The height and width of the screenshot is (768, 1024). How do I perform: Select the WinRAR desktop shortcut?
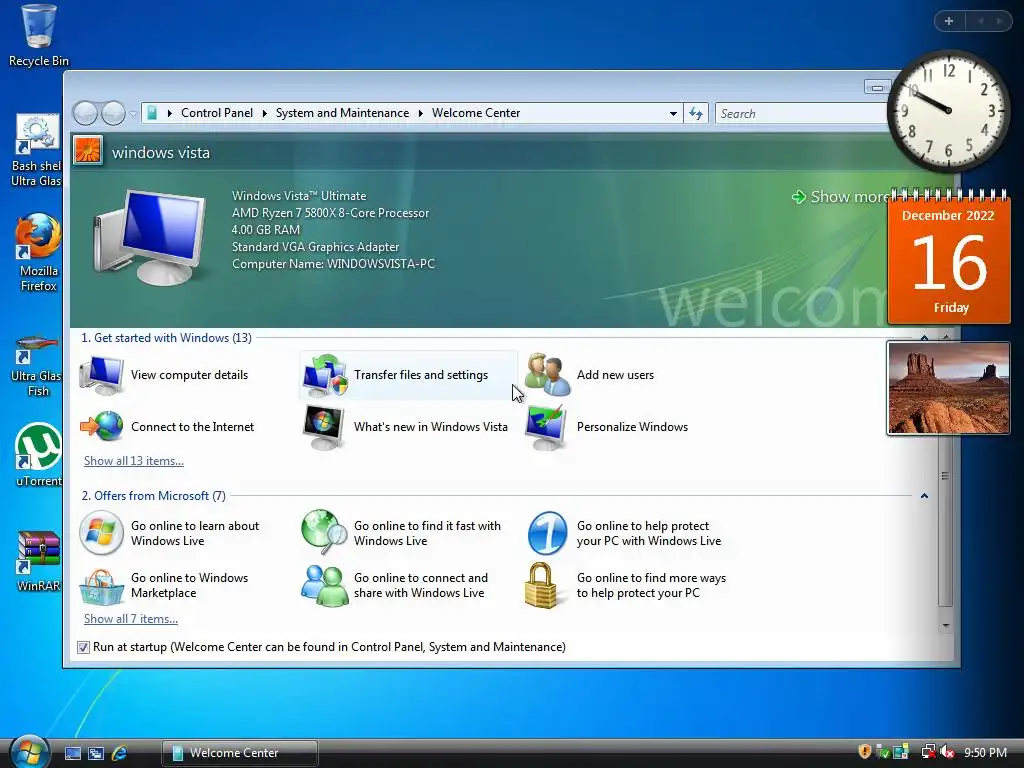[x=38, y=561]
